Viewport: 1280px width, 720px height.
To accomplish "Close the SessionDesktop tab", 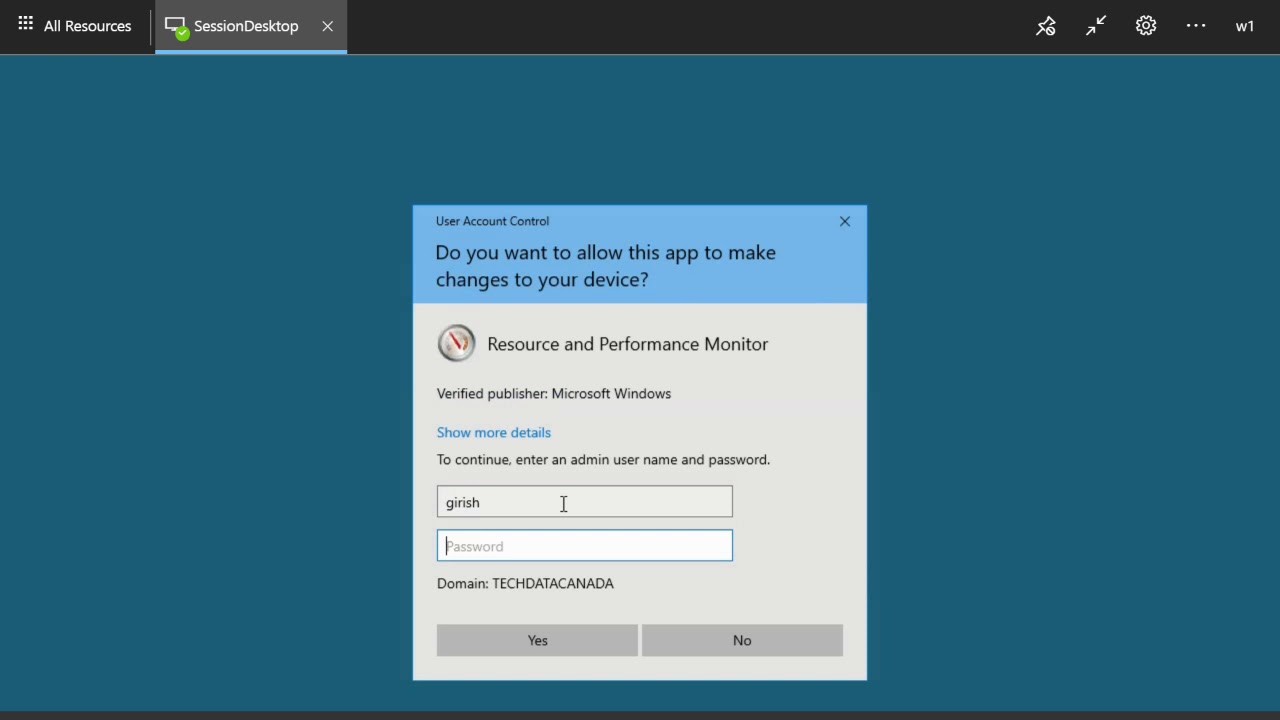I will pyautogui.click(x=327, y=26).
